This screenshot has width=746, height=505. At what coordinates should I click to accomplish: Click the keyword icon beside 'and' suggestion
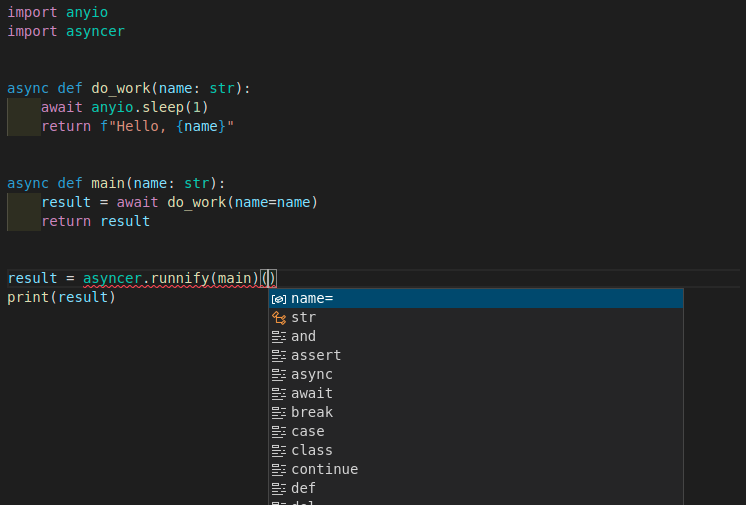(x=279, y=337)
